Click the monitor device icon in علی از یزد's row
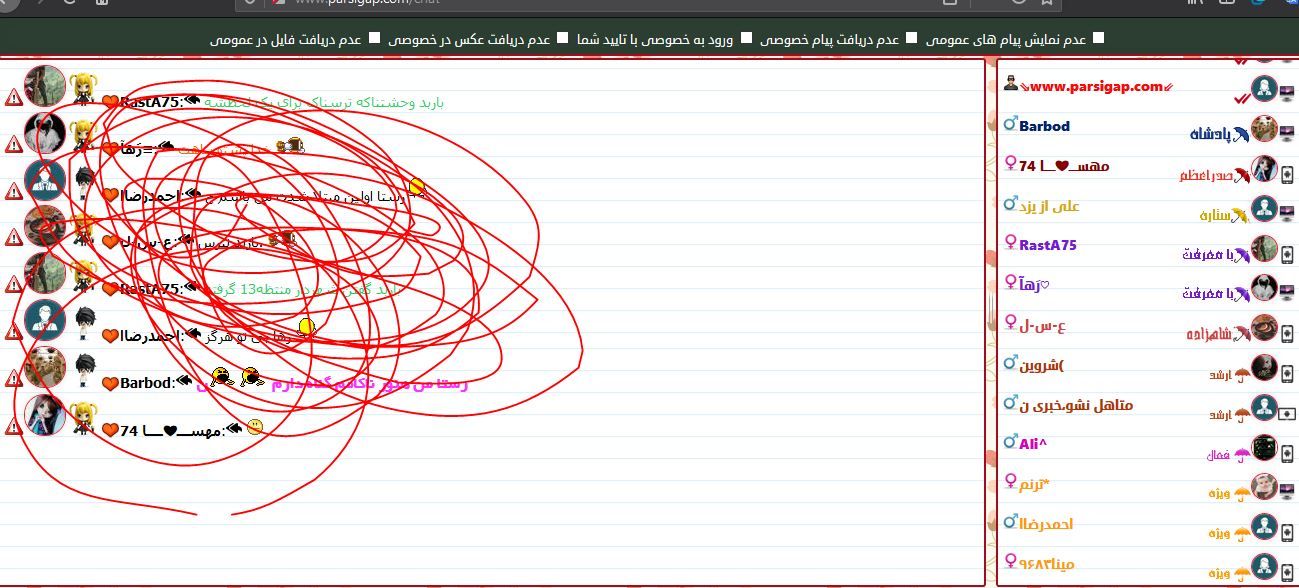Viewport: 1299px width, 588px height. click(x=1287, y=211)
